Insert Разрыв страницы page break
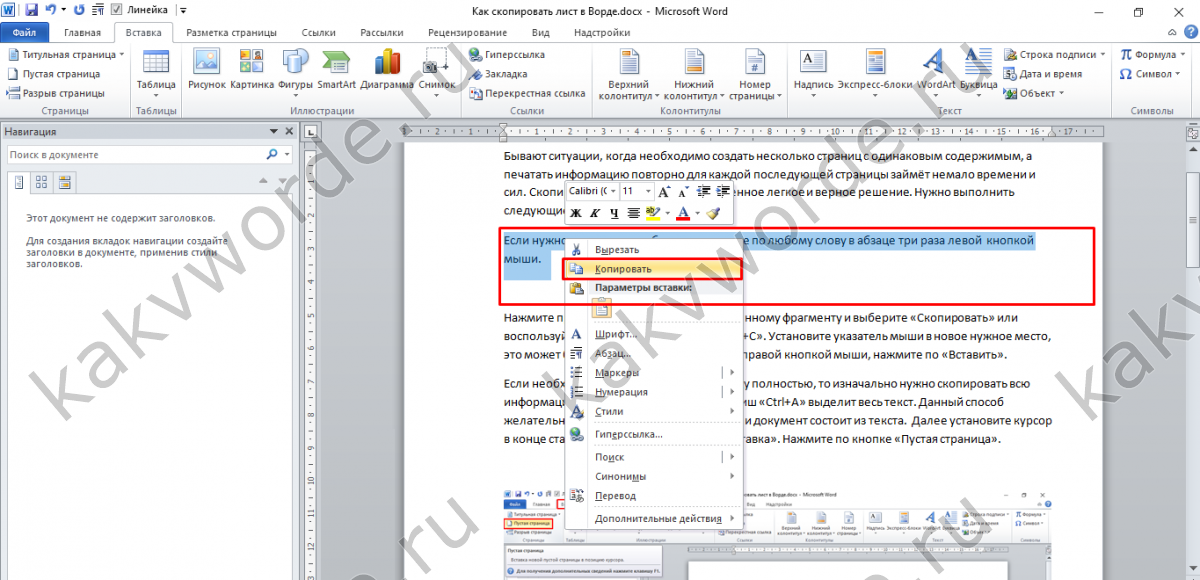Image resolution: width=1200 pixels, height=580 pixels. [x=56, y=93]
